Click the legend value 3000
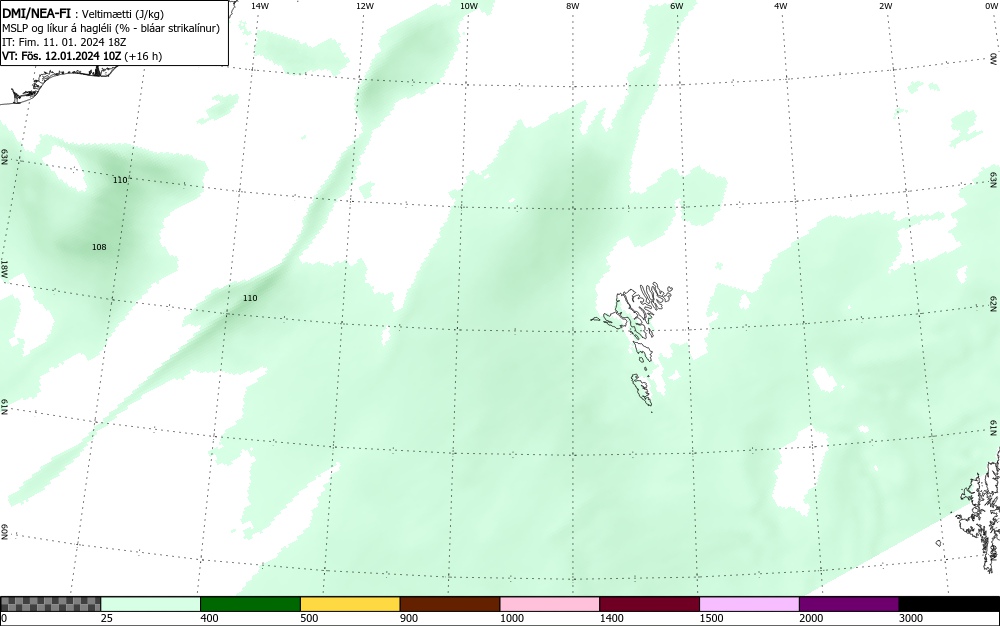Viewport: 1000px width, 626px height. 911,618
